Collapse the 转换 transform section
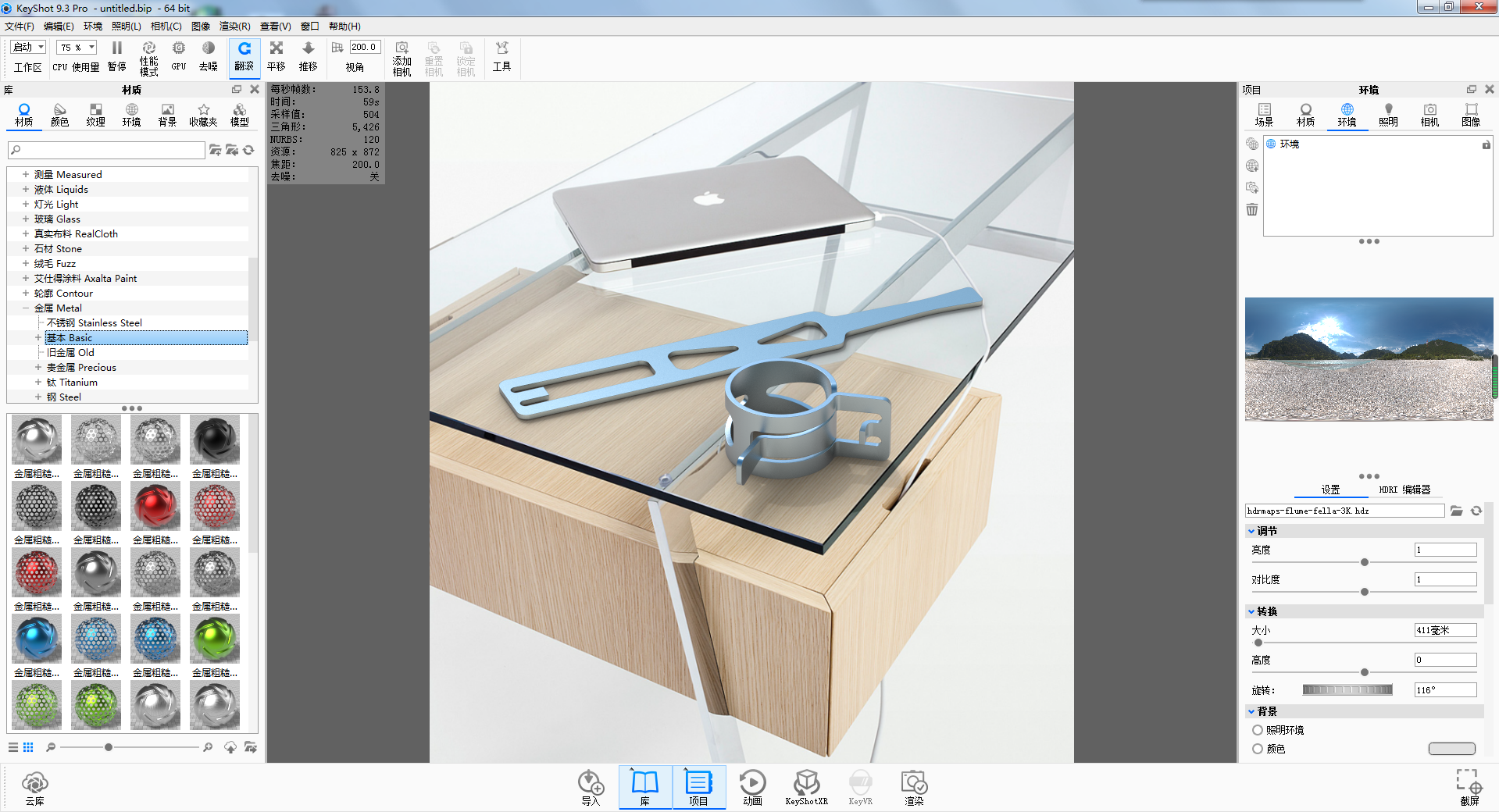The image size is (1499, 812). tap(1251, 611)
